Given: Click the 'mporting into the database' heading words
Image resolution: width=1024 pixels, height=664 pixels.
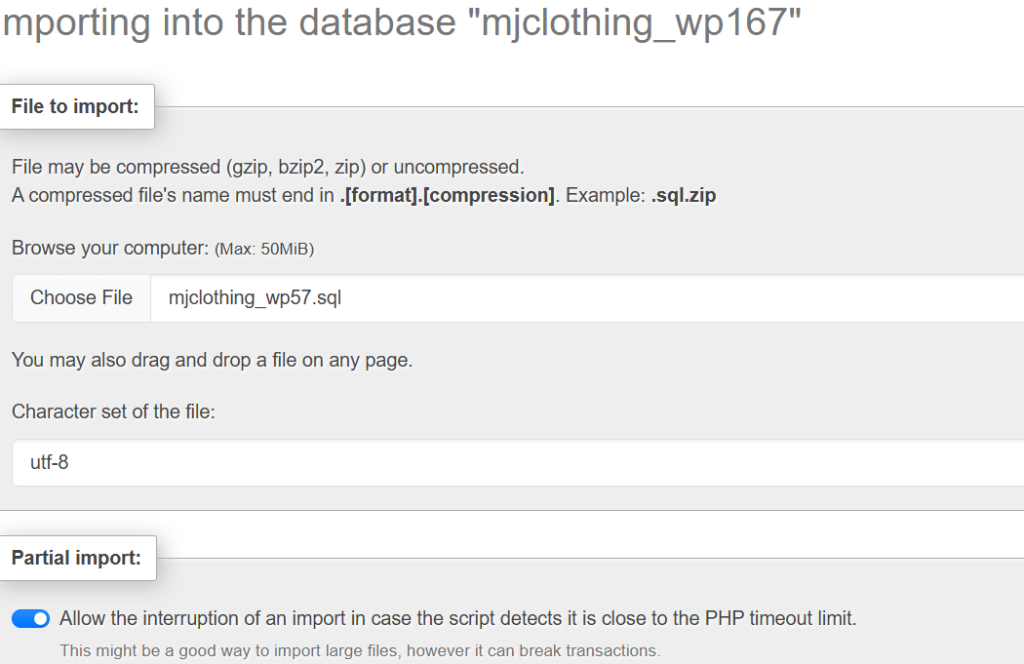Looking at the screenshot, I should coord(230,23).
